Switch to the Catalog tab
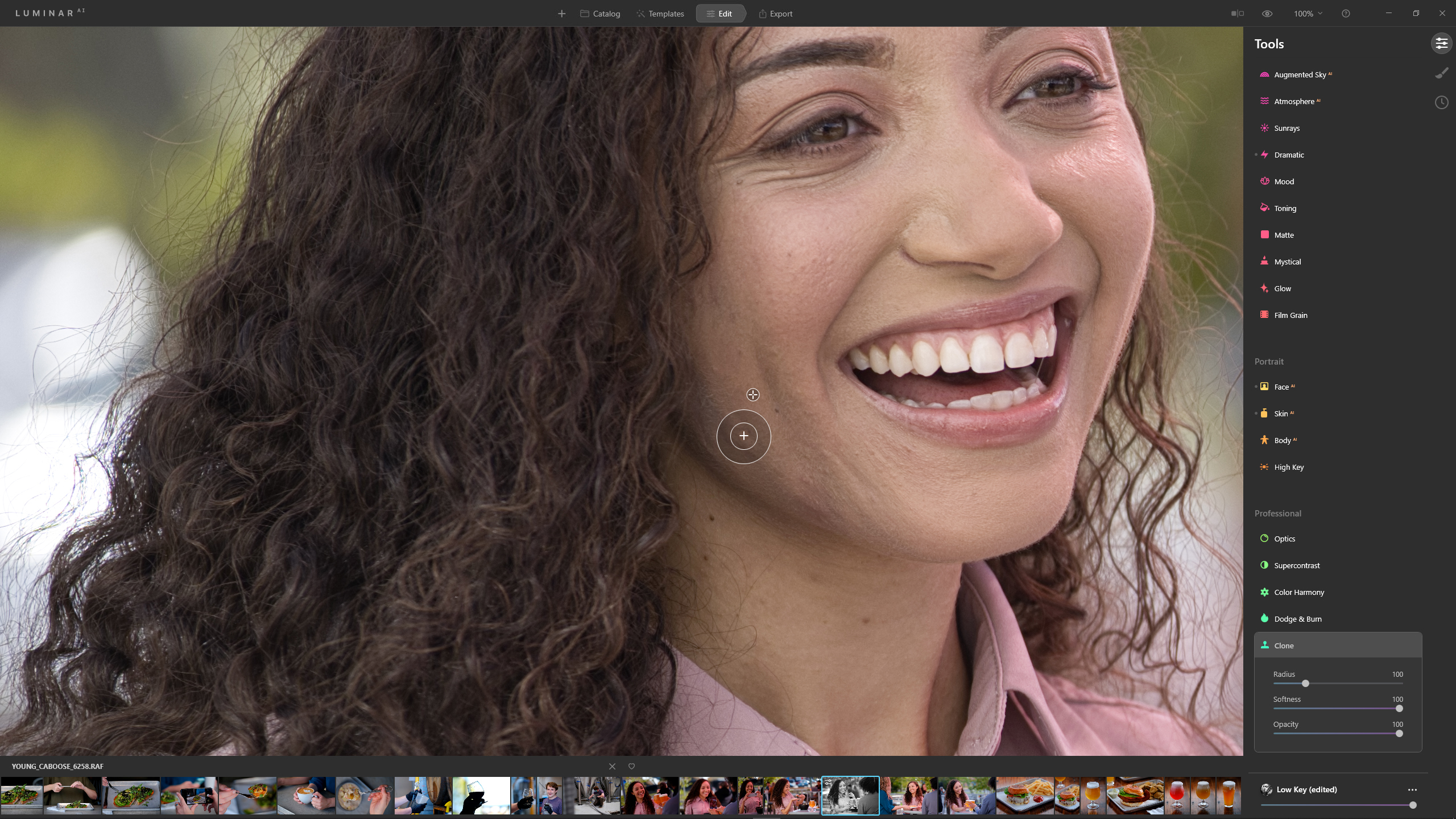 (x=600, y=14)
